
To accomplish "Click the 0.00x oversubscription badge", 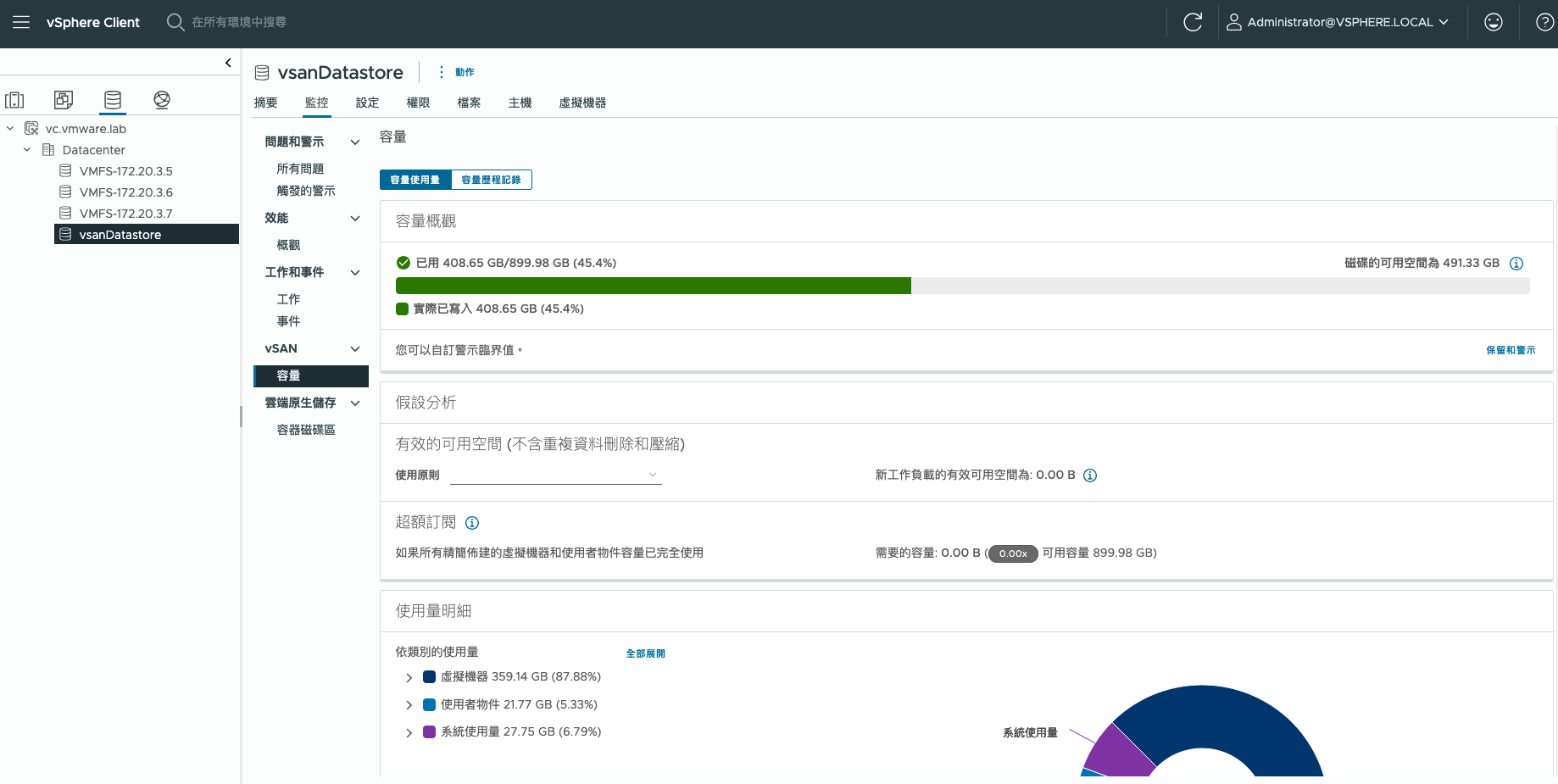I will coord(1013,553).
